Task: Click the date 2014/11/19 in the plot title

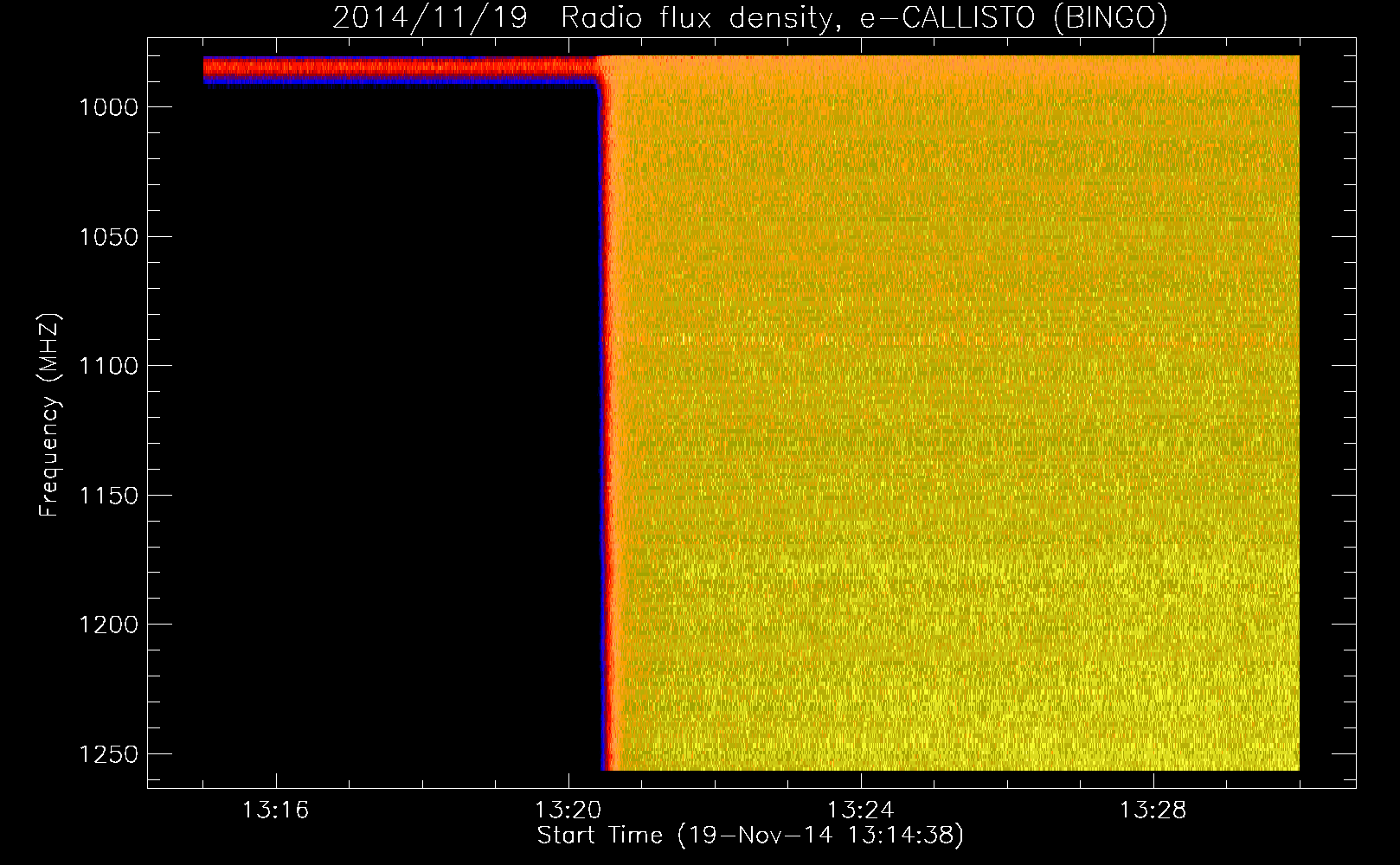Action: (430, 17)
